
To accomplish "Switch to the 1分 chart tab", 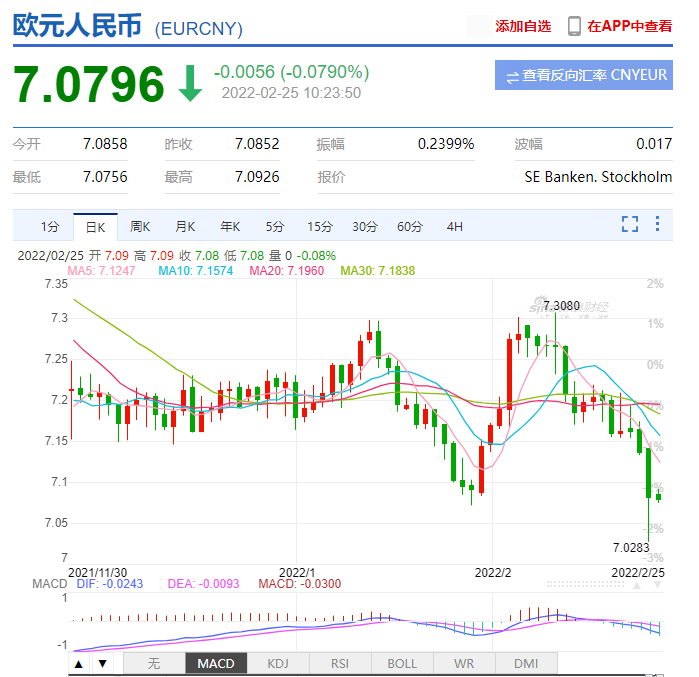I will (x=50, y=227).
